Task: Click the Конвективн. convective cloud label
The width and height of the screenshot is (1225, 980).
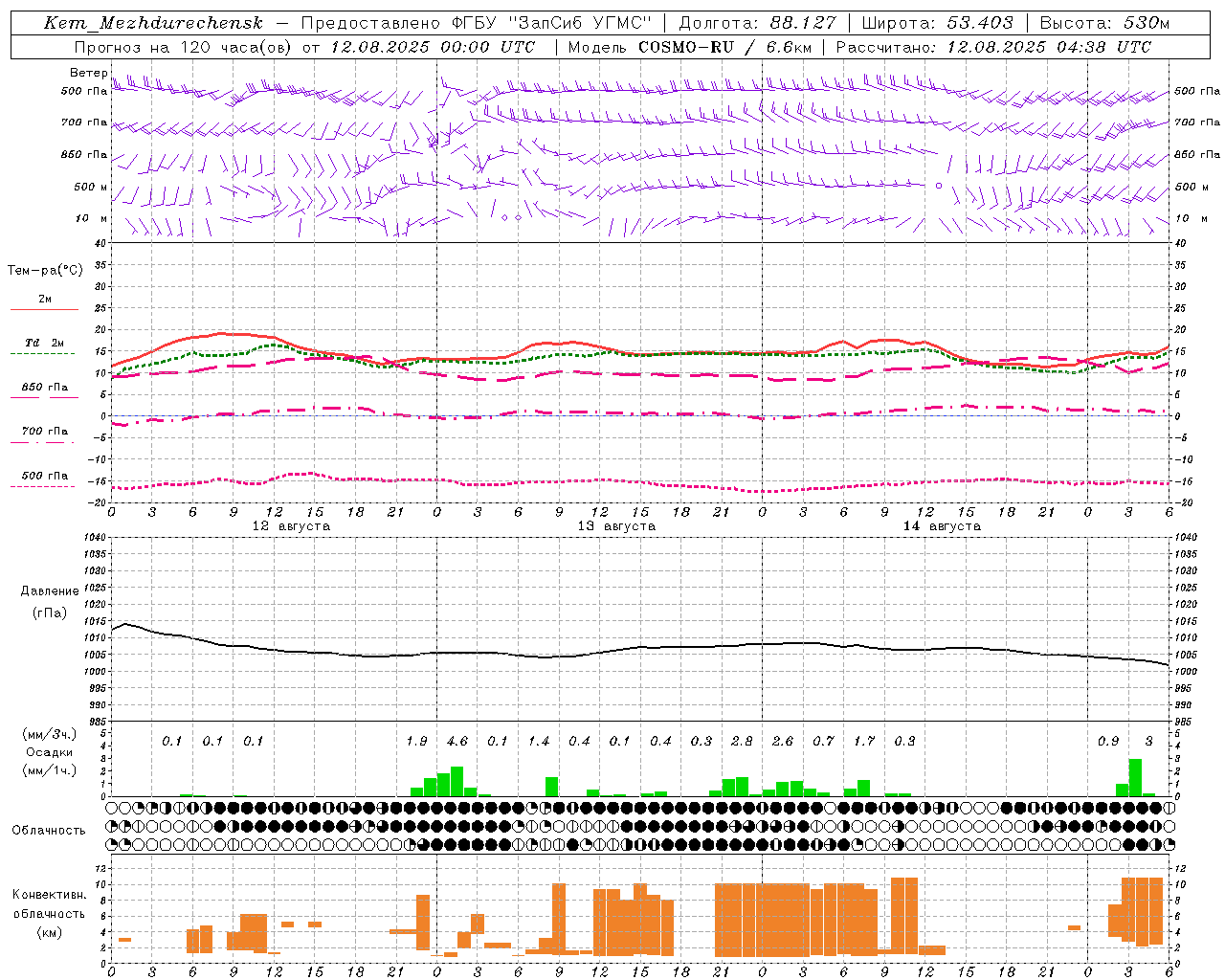Action: click(50, 895)
